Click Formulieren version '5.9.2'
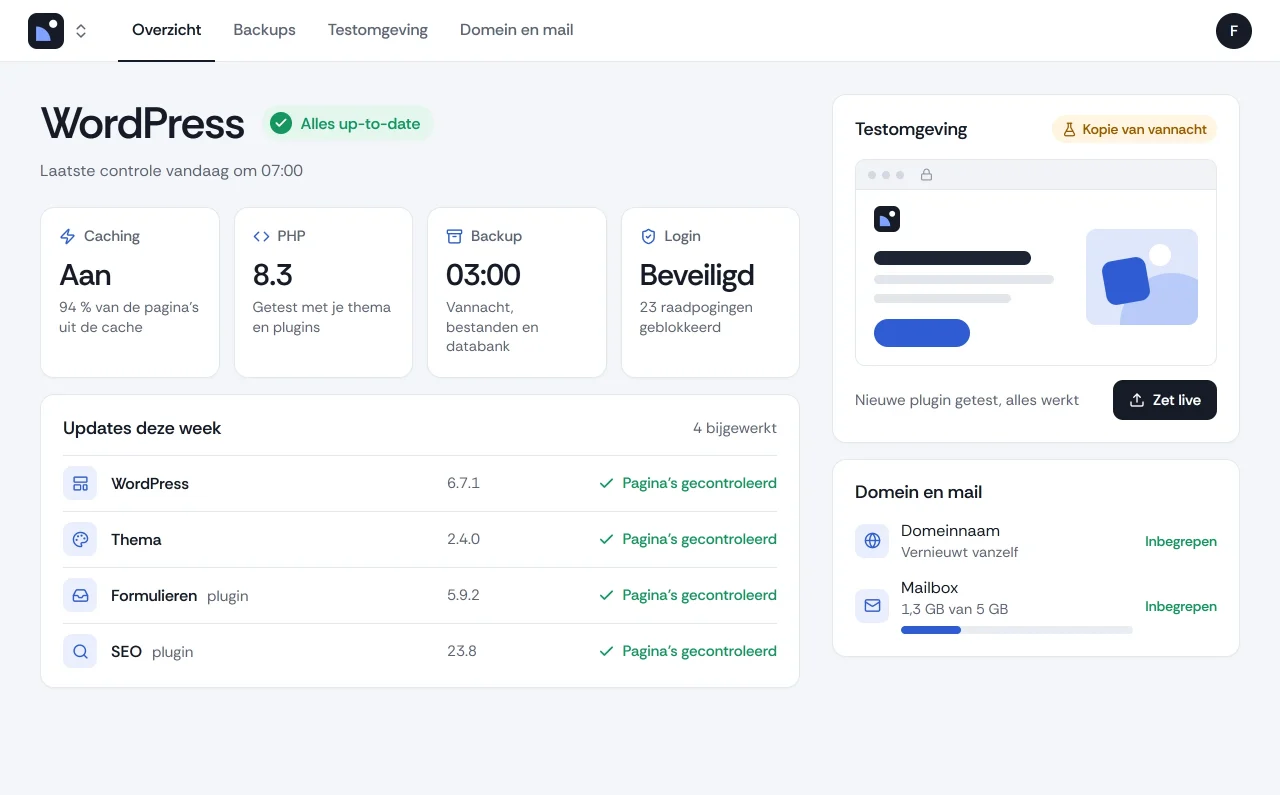The width and height of the screenshot is (1280, 795). point(463,596)
